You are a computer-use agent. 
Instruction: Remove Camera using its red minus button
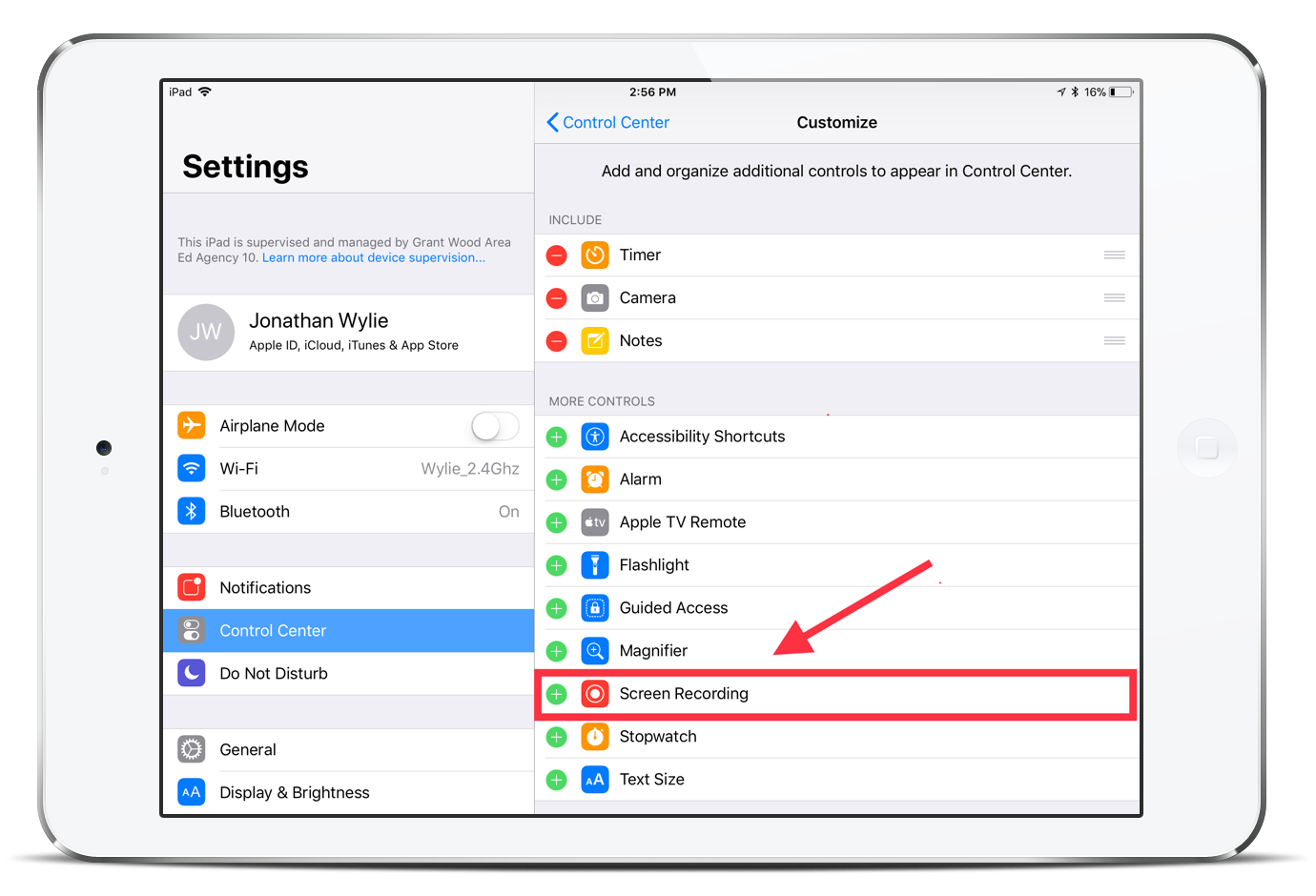click(557, 298)
